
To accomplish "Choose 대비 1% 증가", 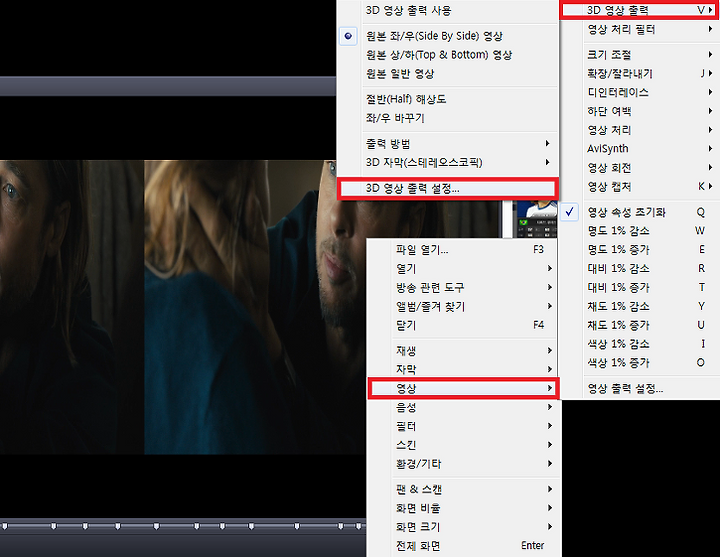I will [x=640, y=287].
